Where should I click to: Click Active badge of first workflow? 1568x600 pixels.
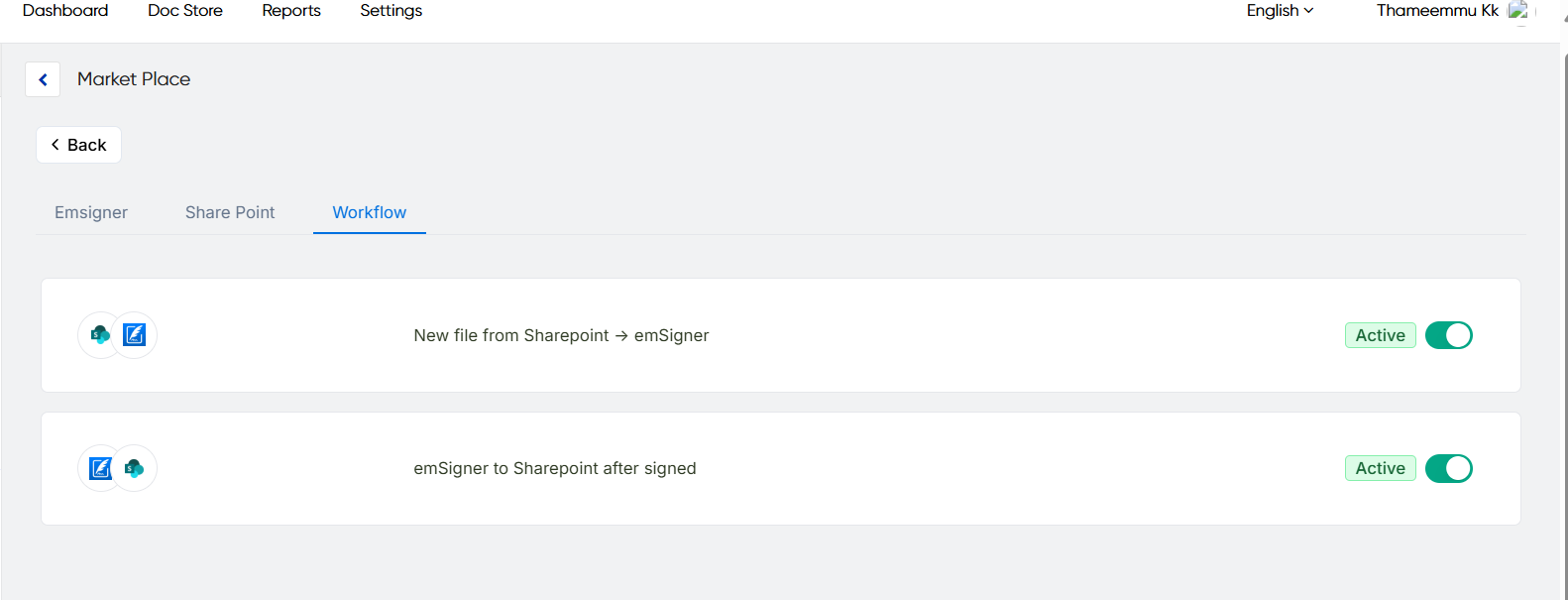pyautogui.click(x=1380, y=335)
